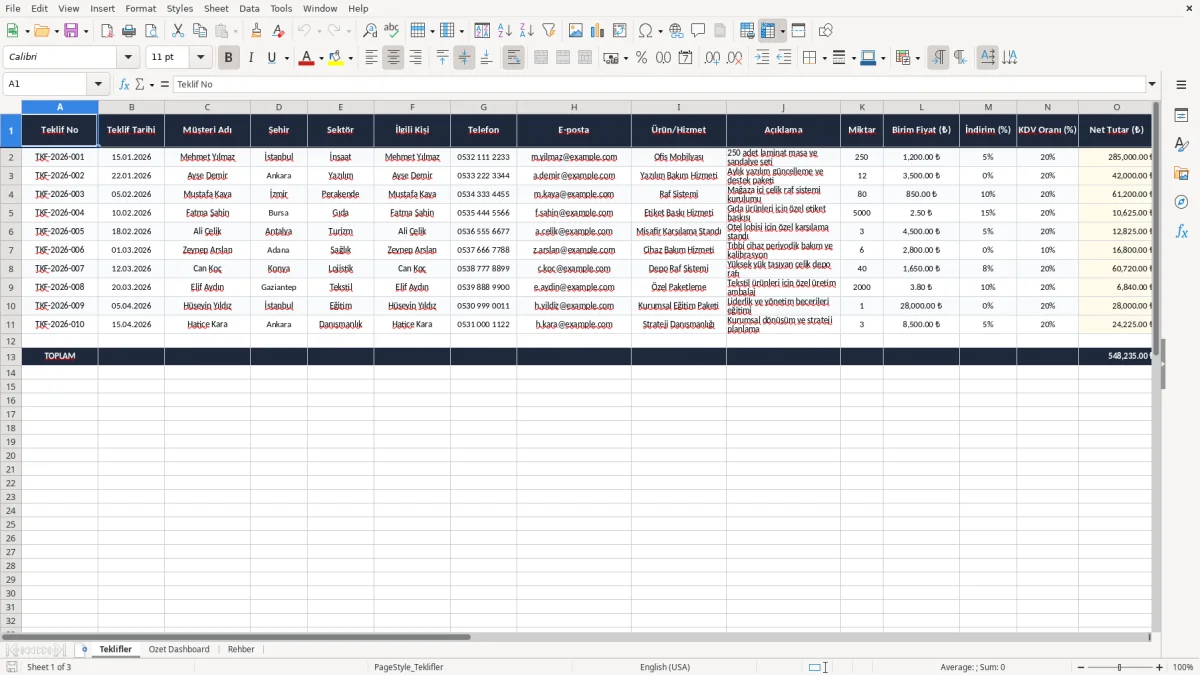Click zoom in plus button
Screen dimensions: 1200x675
[x=1160, y=667]
